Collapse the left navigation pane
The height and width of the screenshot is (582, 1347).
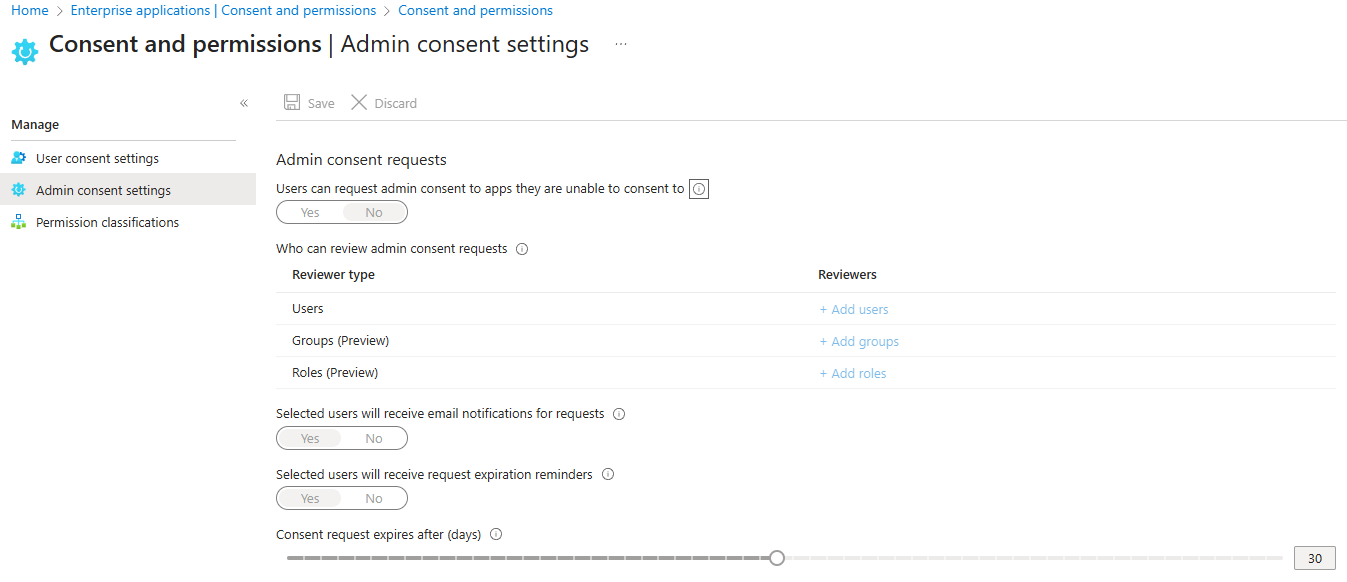tap(244, 103)
